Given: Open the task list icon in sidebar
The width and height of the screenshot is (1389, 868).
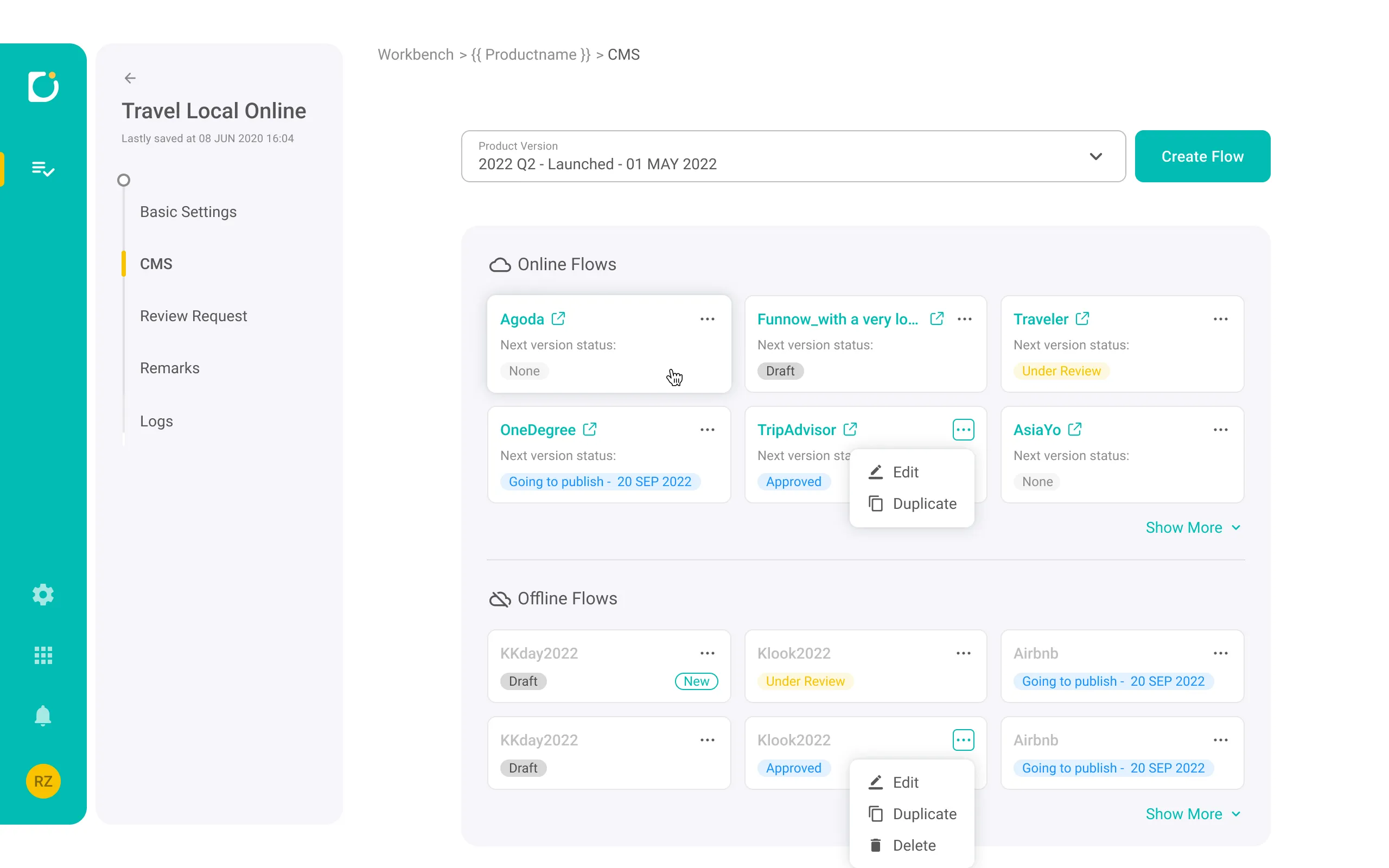Looking at the screenshot, I should (43, 169).
